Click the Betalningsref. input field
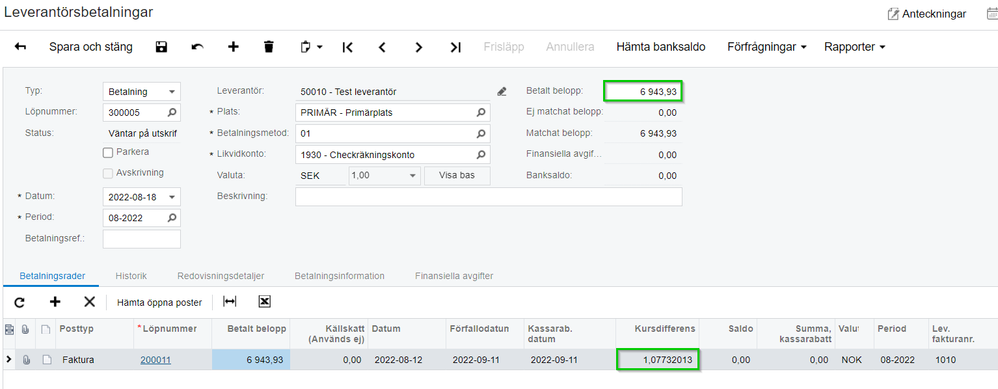The width and height of the screenshot is (998, 389). [141, 239]
